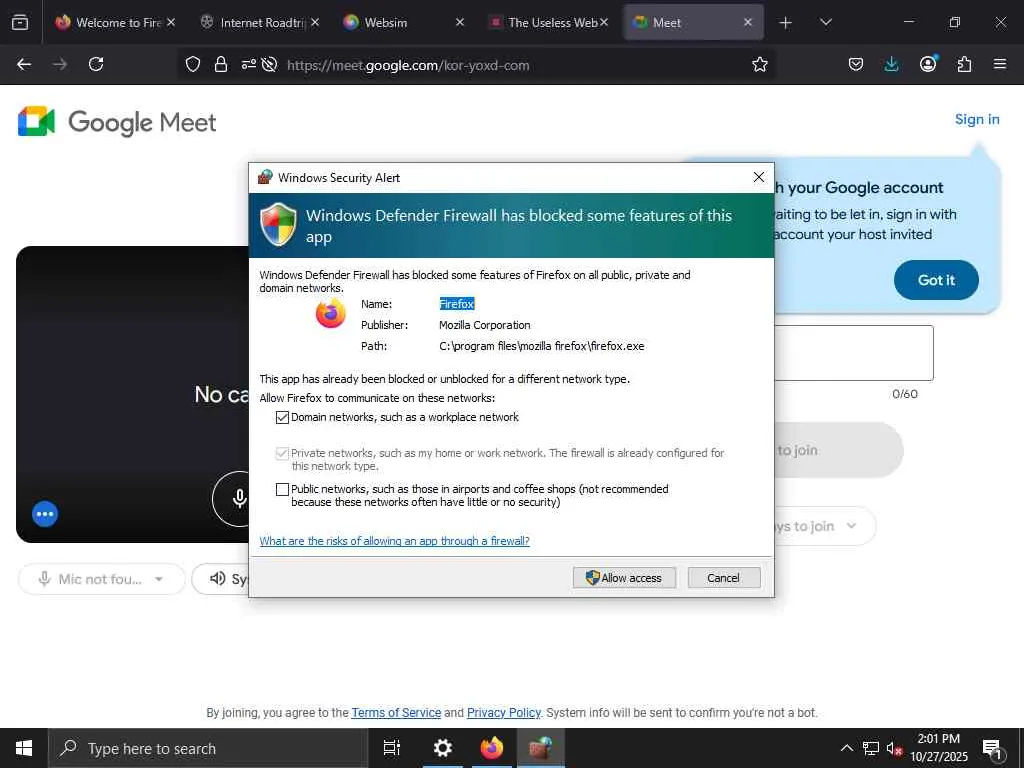Select the Meet tab
Image resolution: width=1024 pixels, height=768 pixels.
pyautogui.click(x=686, y=22)
